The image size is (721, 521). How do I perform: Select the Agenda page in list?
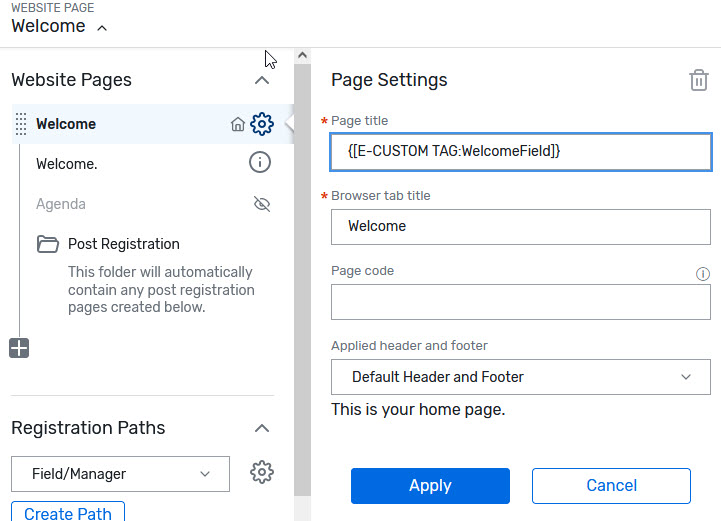[61, 204]
